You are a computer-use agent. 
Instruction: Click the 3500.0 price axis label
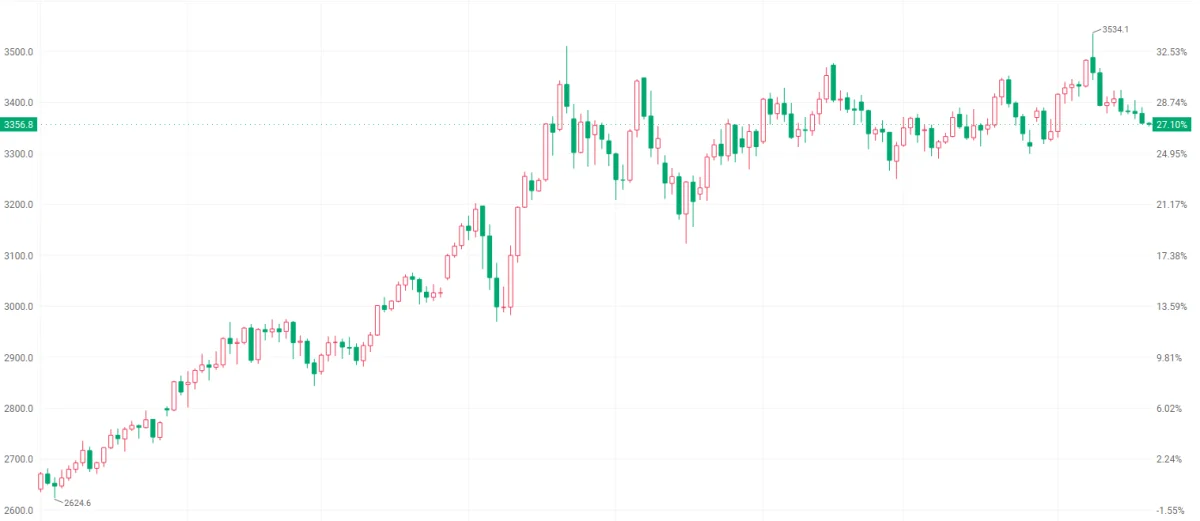(x=19, y=52)
